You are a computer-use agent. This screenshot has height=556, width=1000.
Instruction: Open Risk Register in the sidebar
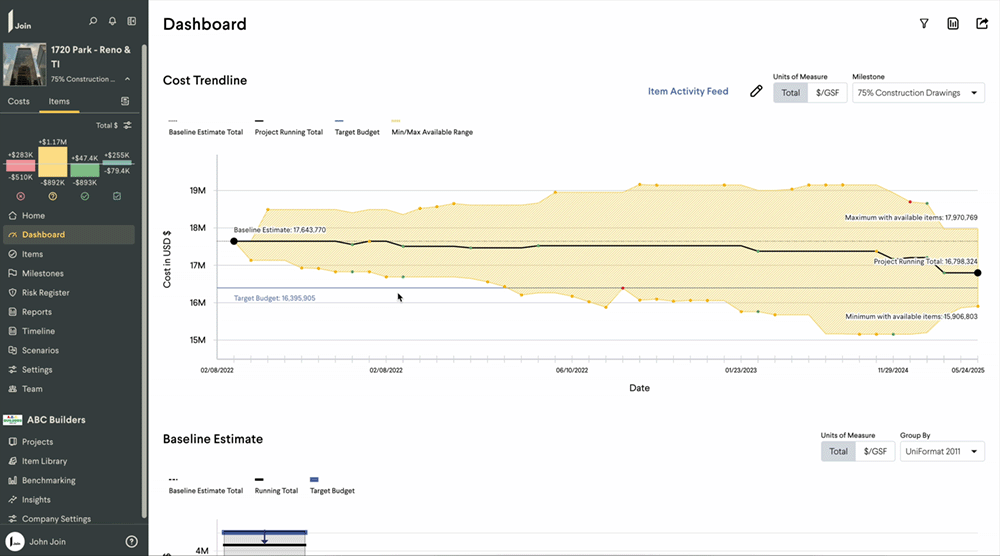pos(46,292)
